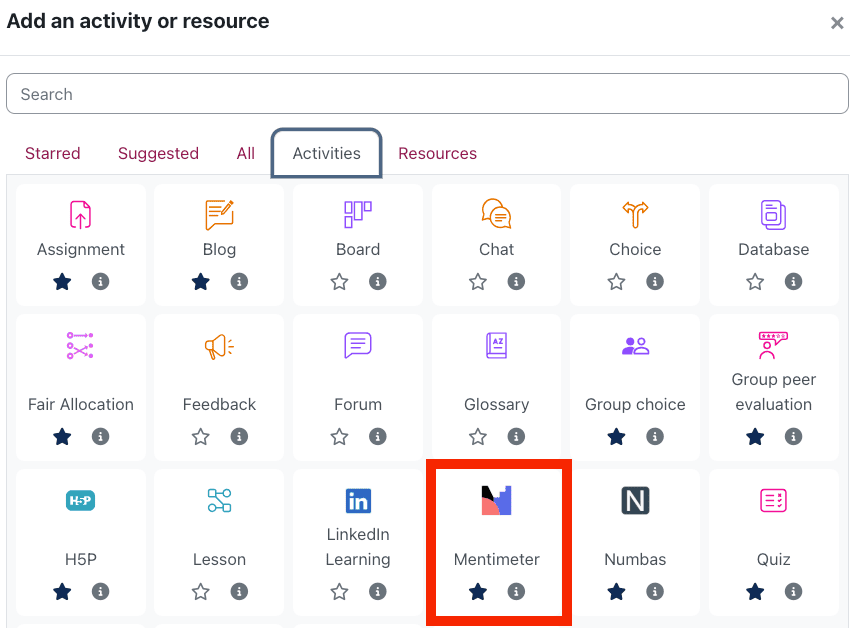
Task: Switch to the All tab
Action: (x=246, y=153)
